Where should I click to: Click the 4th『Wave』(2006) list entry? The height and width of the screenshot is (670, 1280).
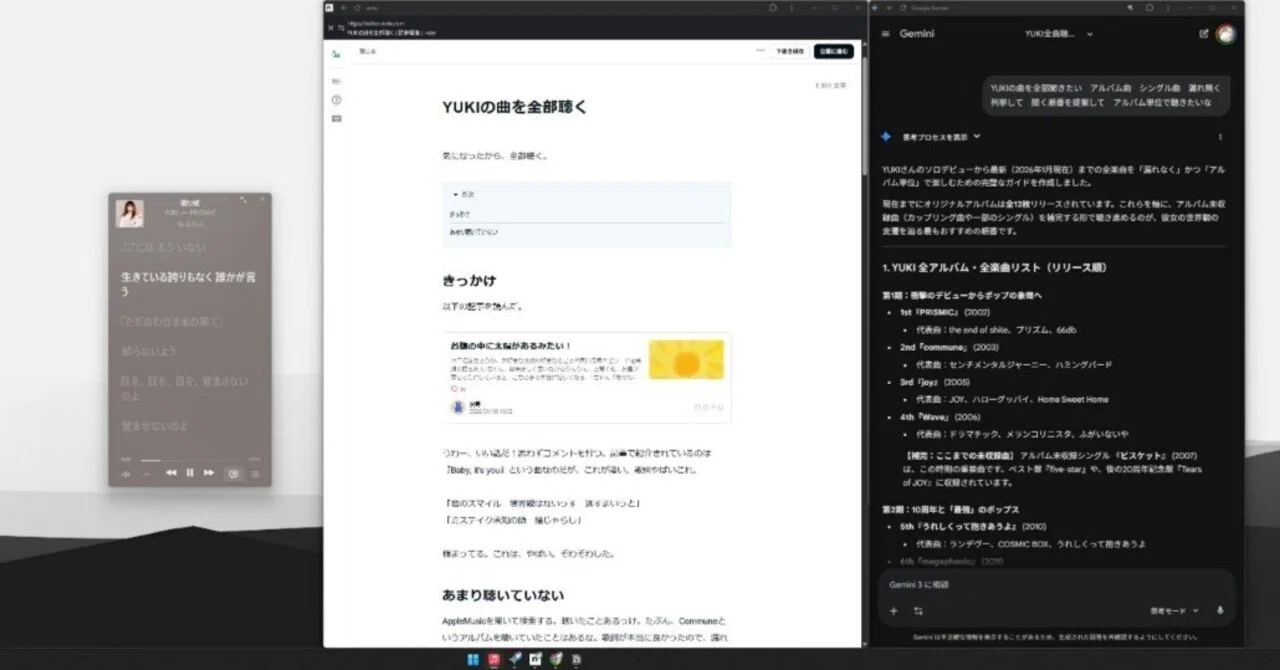pyautogui.click(x=939, y=417)
